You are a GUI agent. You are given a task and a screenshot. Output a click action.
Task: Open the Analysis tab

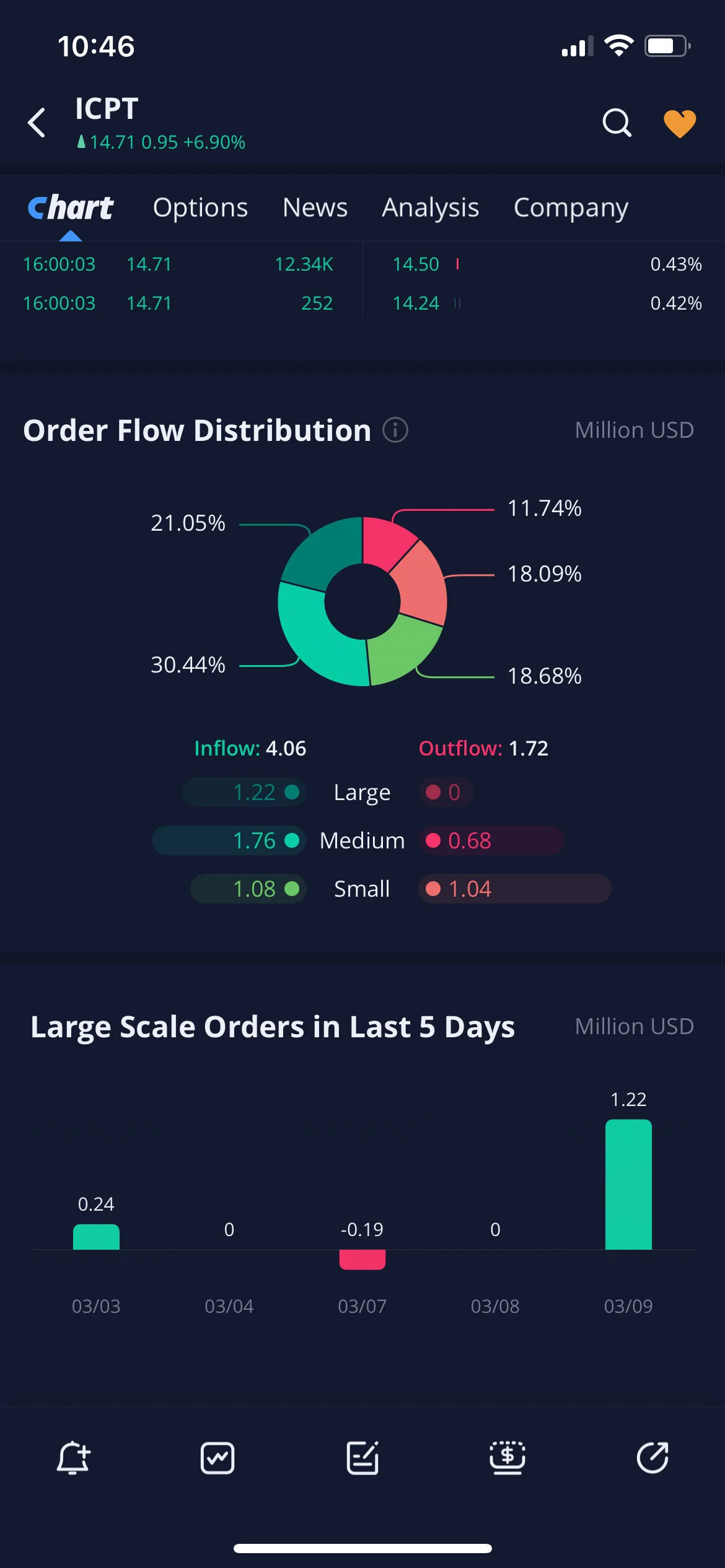tap(430, 207)
